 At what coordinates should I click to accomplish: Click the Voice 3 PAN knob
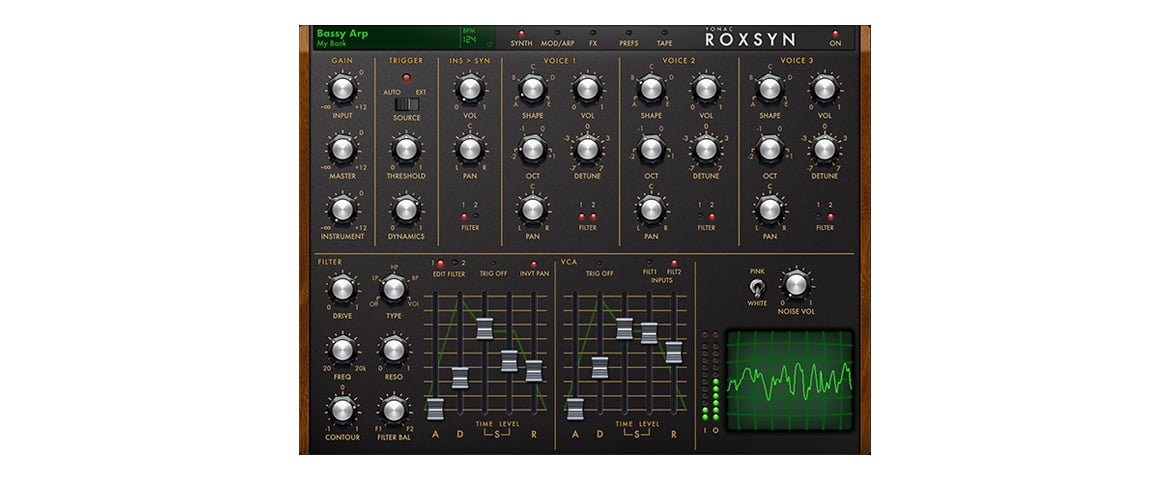point(770,209)
